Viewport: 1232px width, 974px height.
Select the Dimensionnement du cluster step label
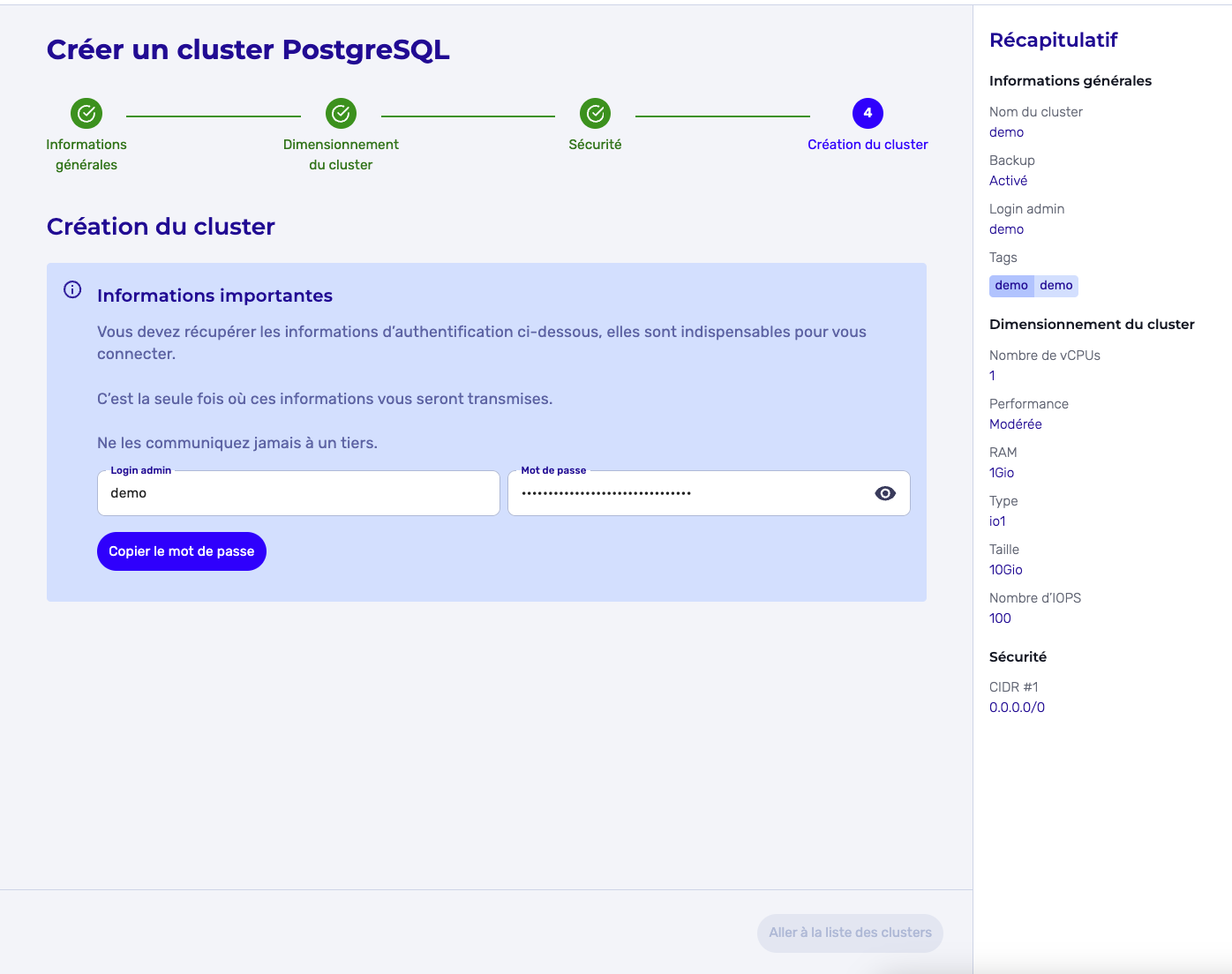(x=341, y=154)
